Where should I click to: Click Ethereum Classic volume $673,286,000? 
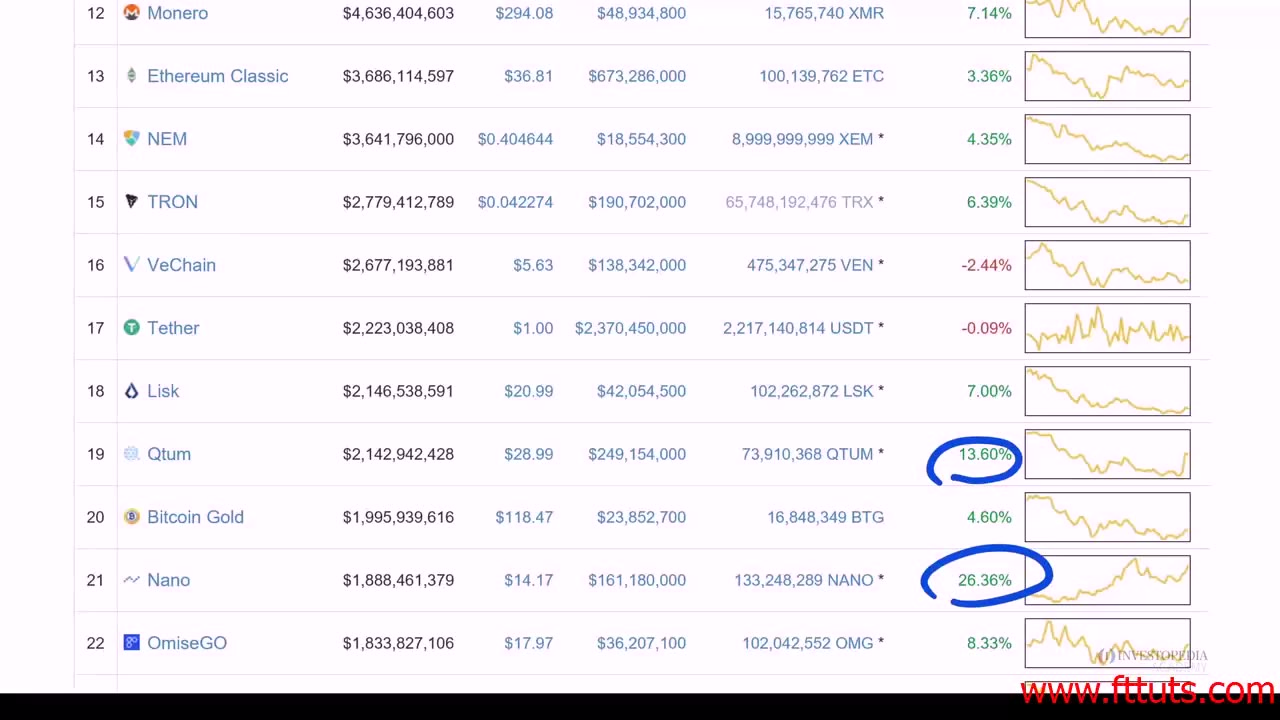(x=637, y=76)
